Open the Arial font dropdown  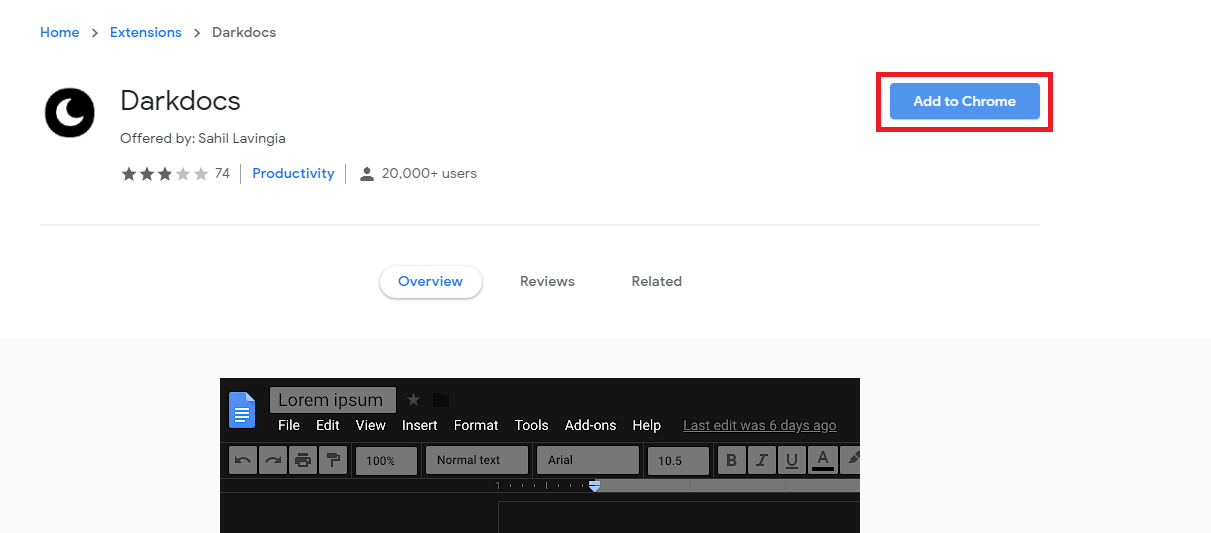click(588, 460)
